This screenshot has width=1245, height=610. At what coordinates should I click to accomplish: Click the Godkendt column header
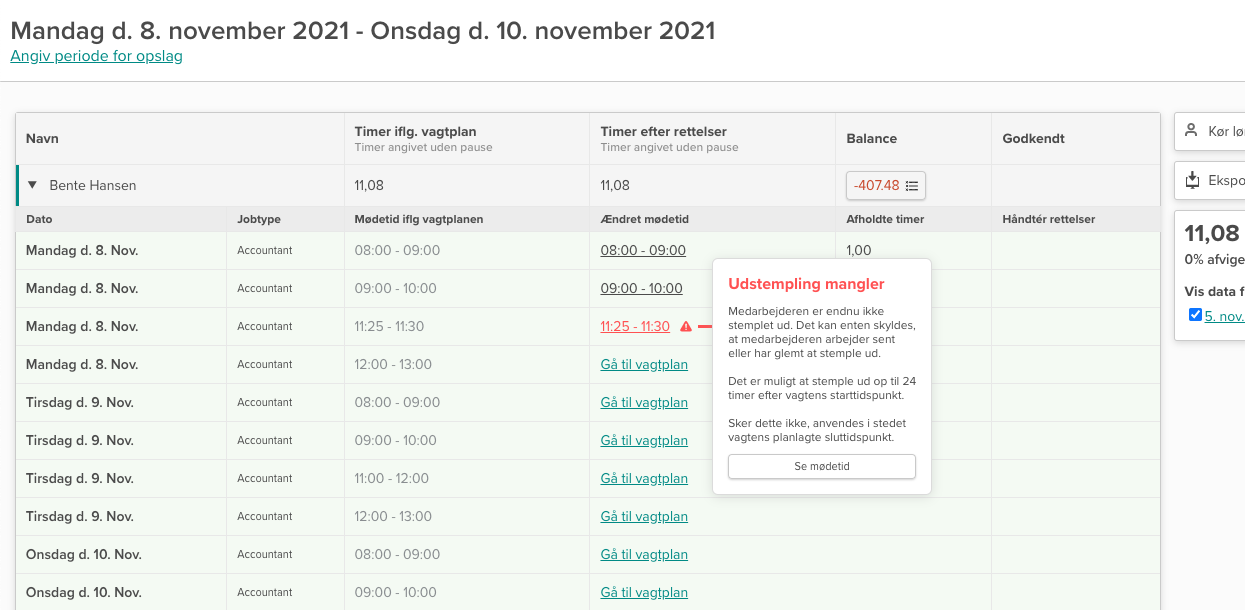[x=1031, y=139]
